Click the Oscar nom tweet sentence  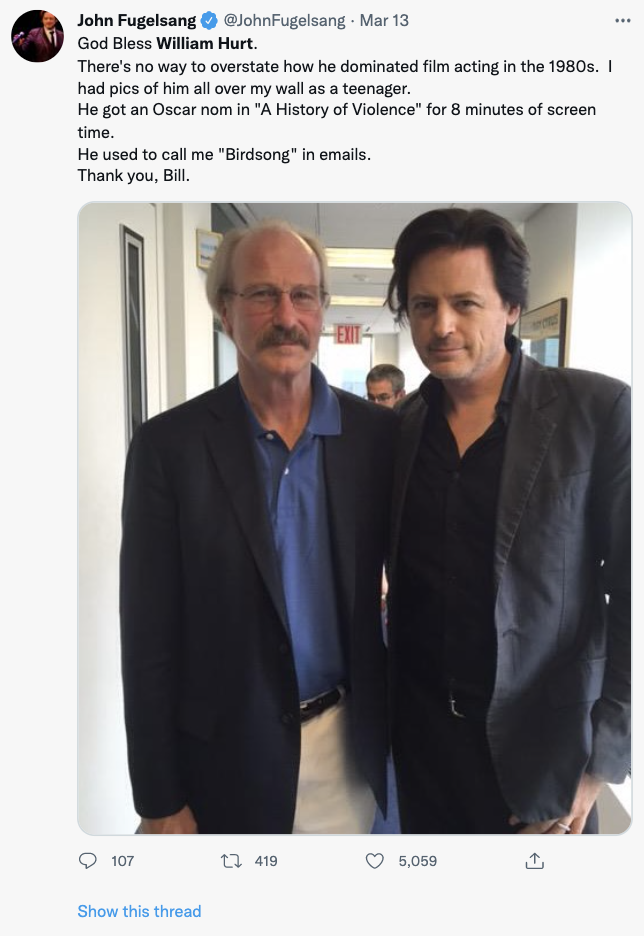pyautogui.click(x=337, y=121)
